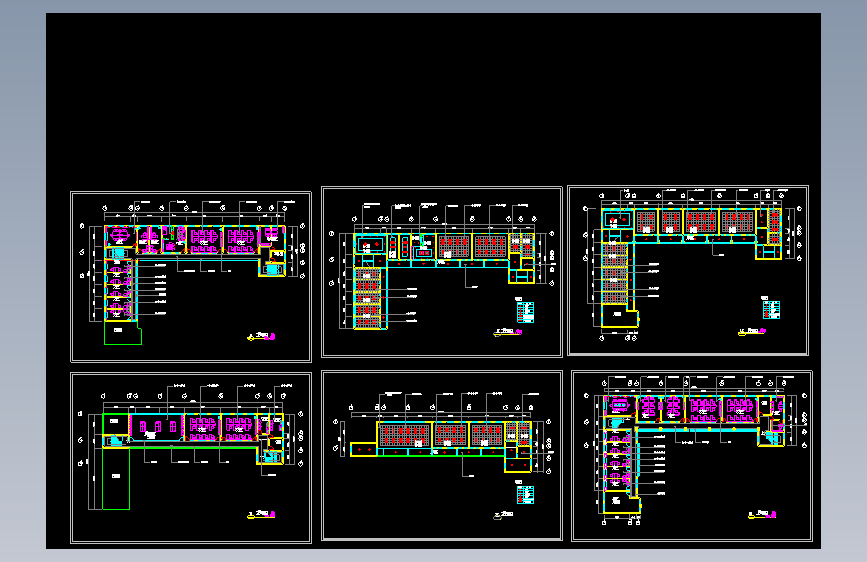The image size is (867, 562).
Task: Click the cyan legend table in top-right sheet
Action: coord(771,310)
